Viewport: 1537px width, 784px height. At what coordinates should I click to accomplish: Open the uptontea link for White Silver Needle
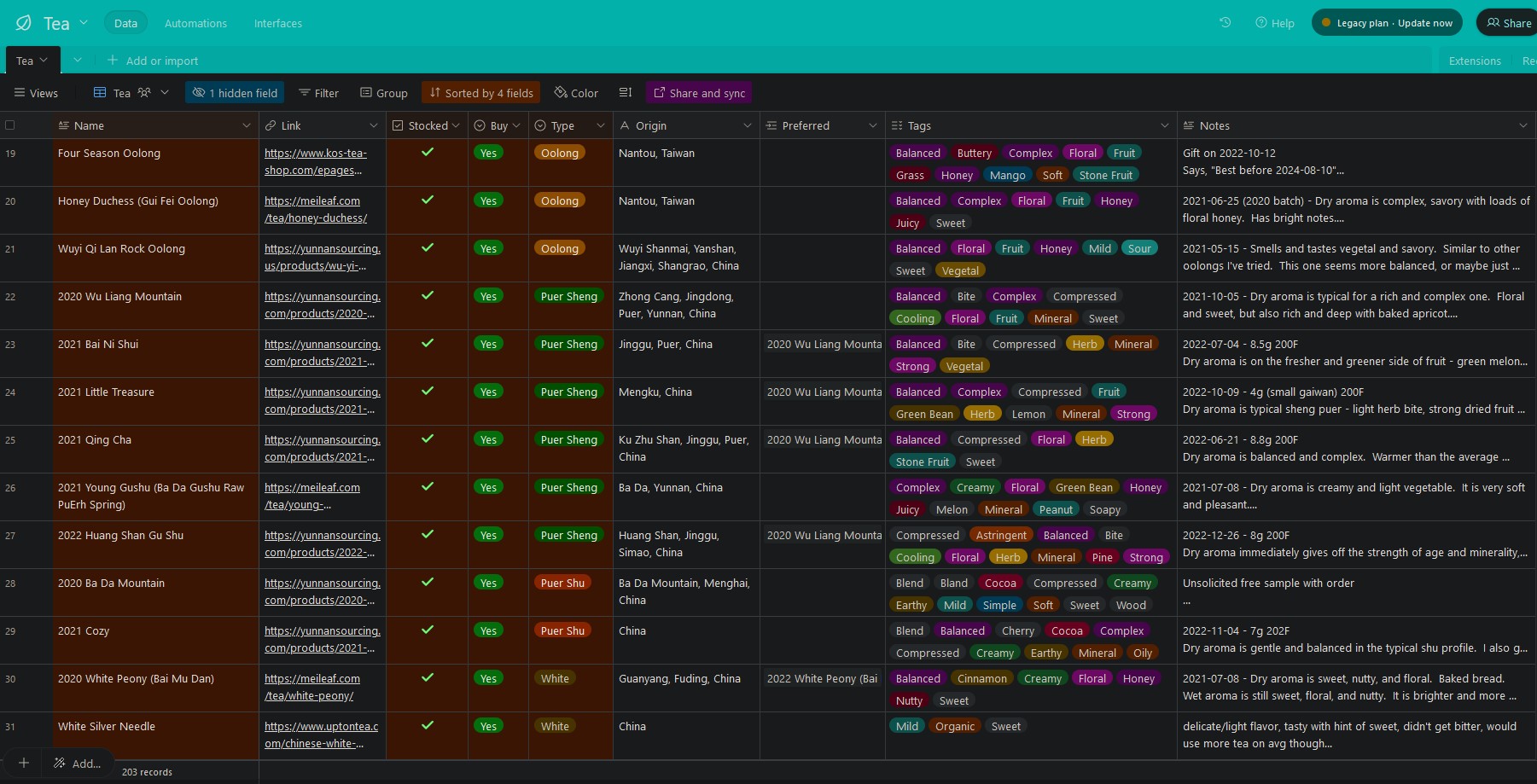(x=322, y=735)
